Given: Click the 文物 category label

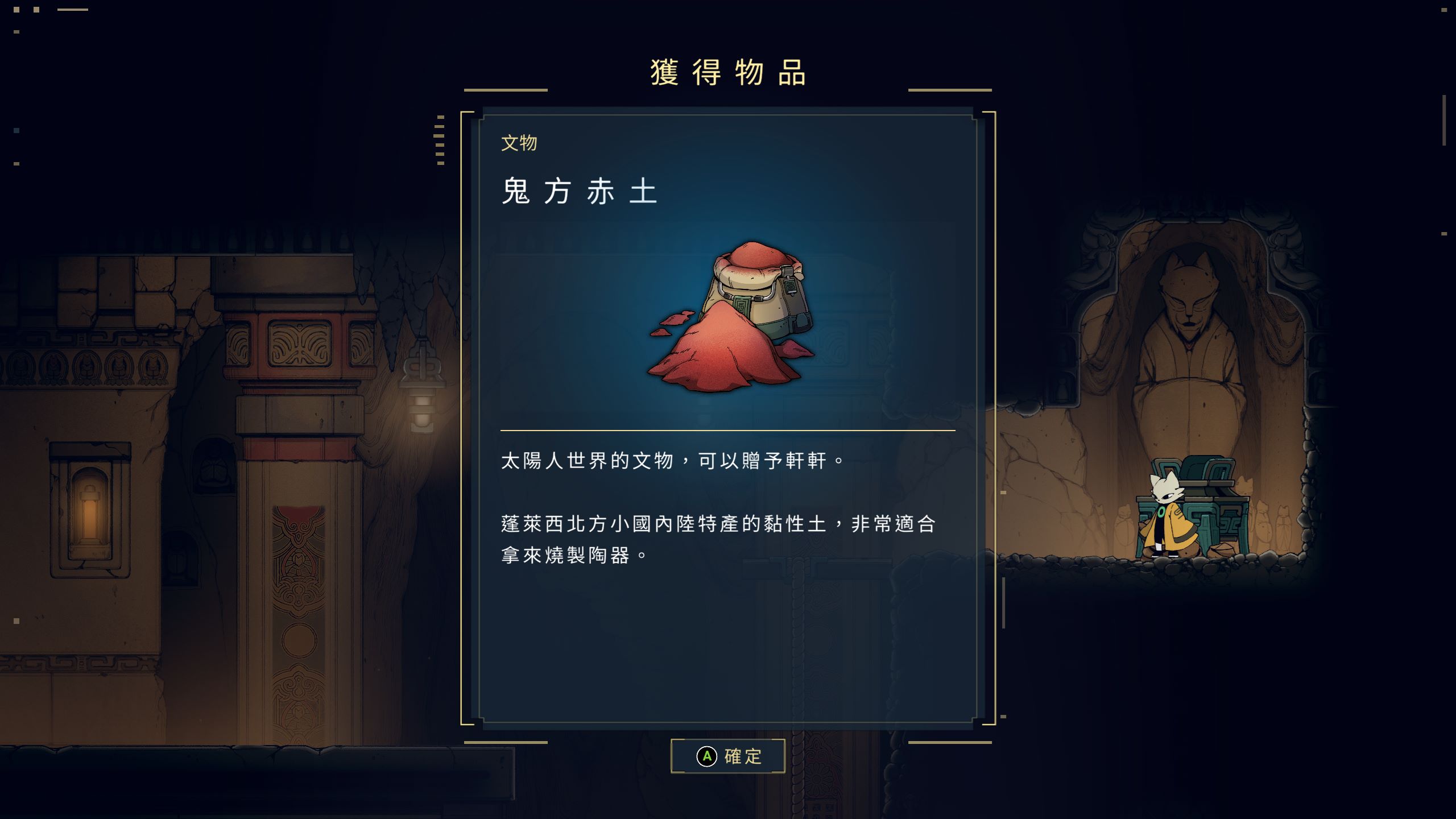Looking at the screenshot, I should (x=519, y=143).
